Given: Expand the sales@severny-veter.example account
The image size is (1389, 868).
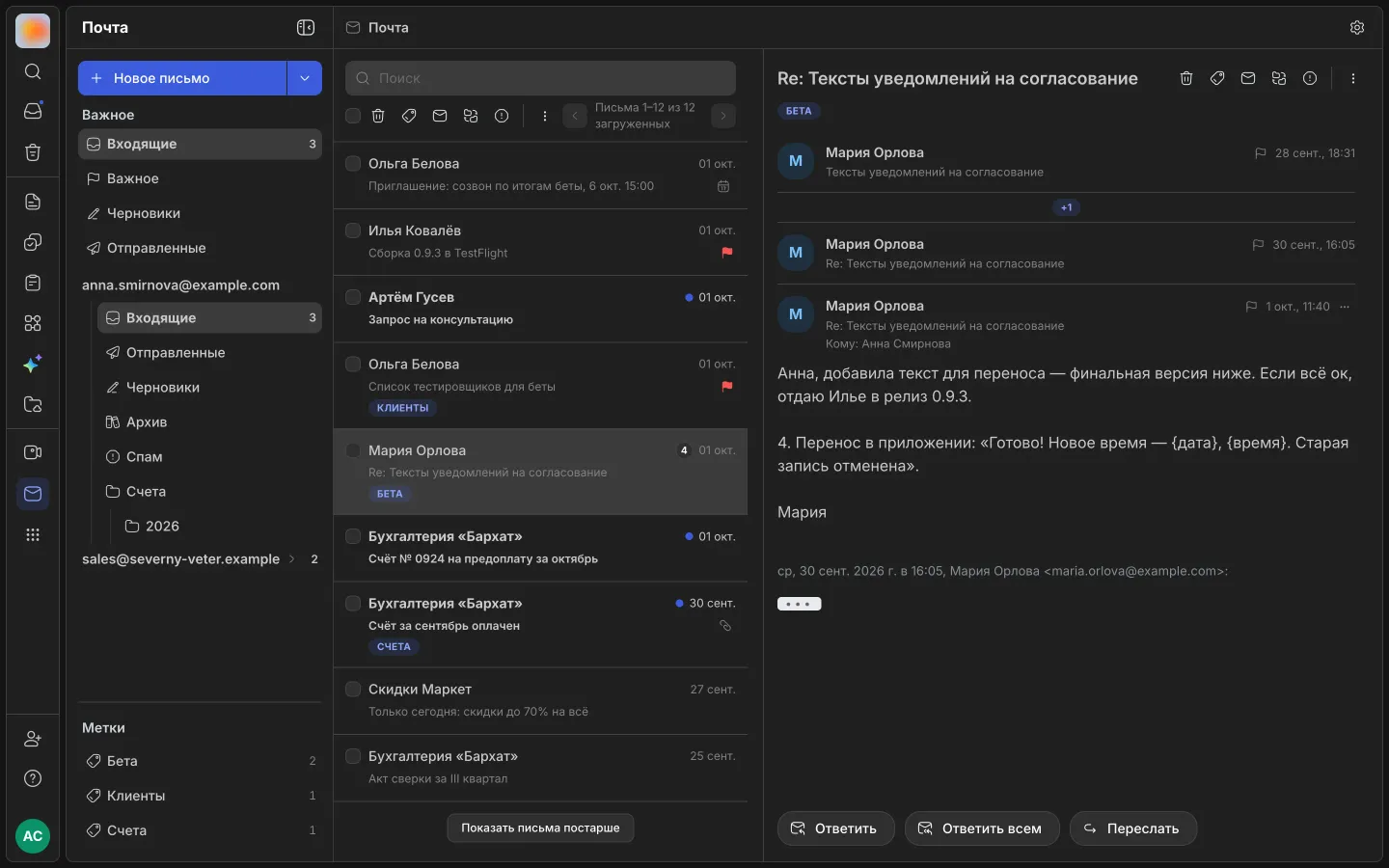Looking at the screenshot, I should tap(292, 559).
